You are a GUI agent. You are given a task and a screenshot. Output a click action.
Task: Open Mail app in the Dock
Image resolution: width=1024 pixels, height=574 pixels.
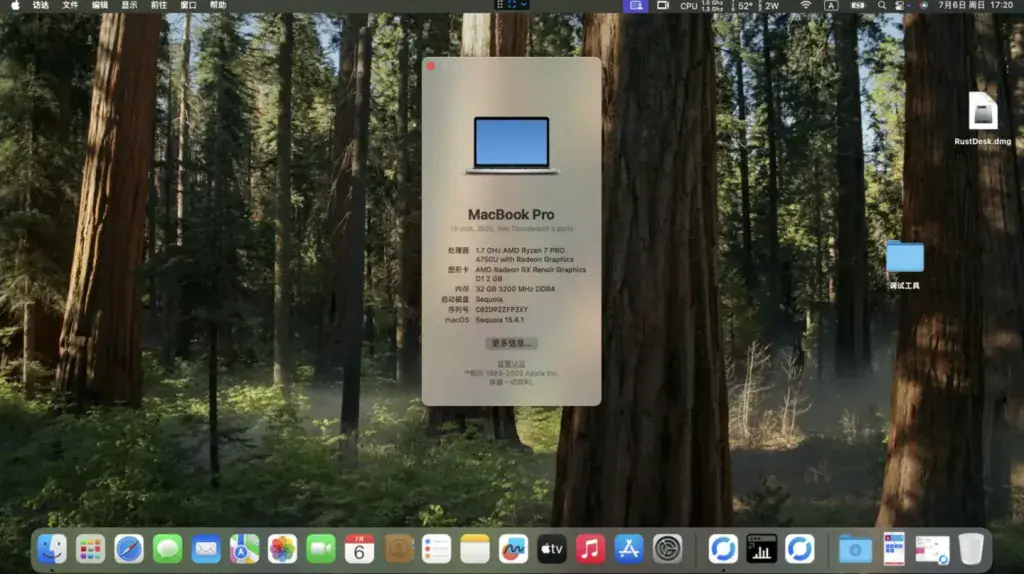(206, 549)
